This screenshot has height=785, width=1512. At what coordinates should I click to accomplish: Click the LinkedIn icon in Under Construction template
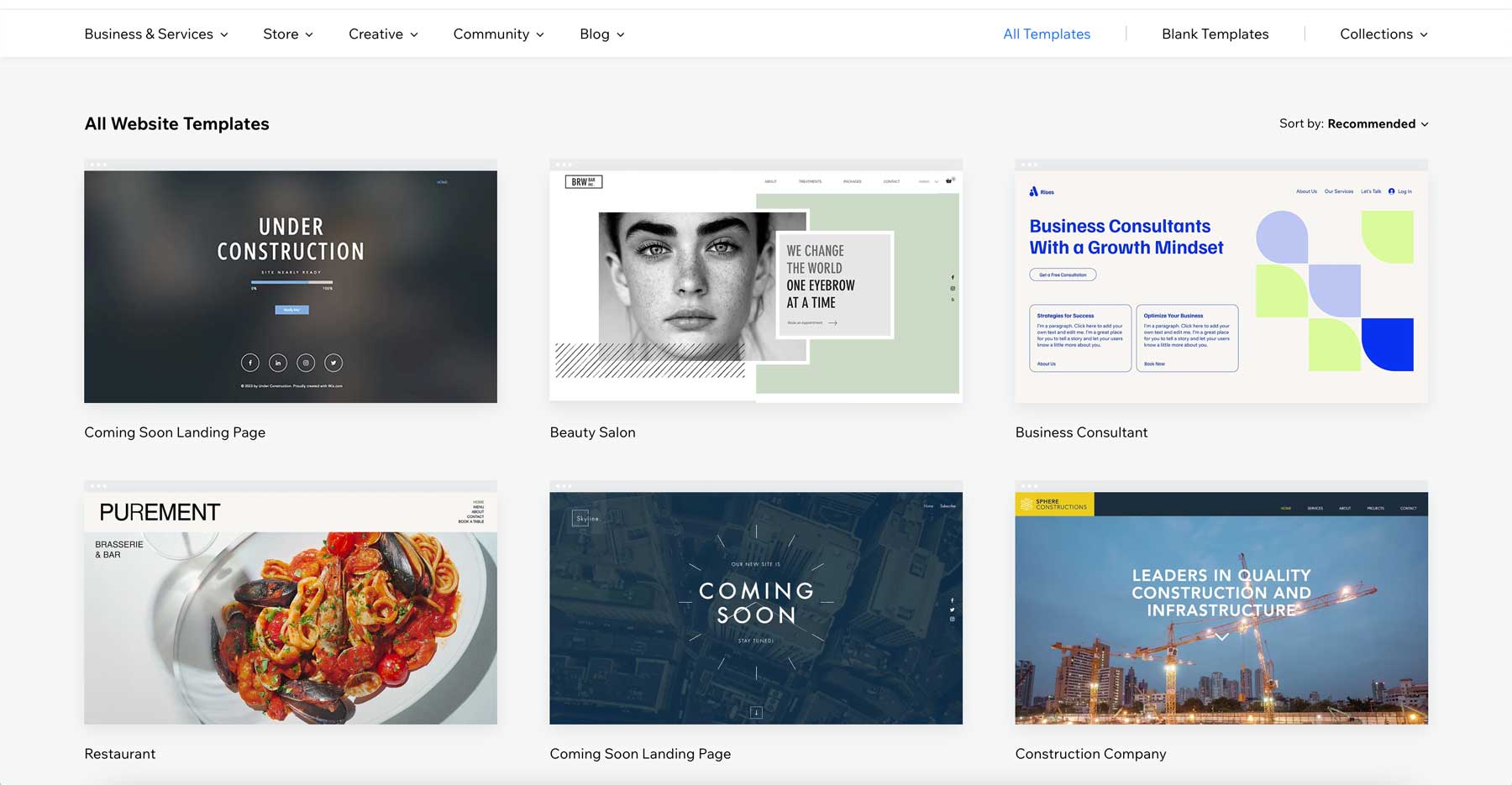(278, 363)
